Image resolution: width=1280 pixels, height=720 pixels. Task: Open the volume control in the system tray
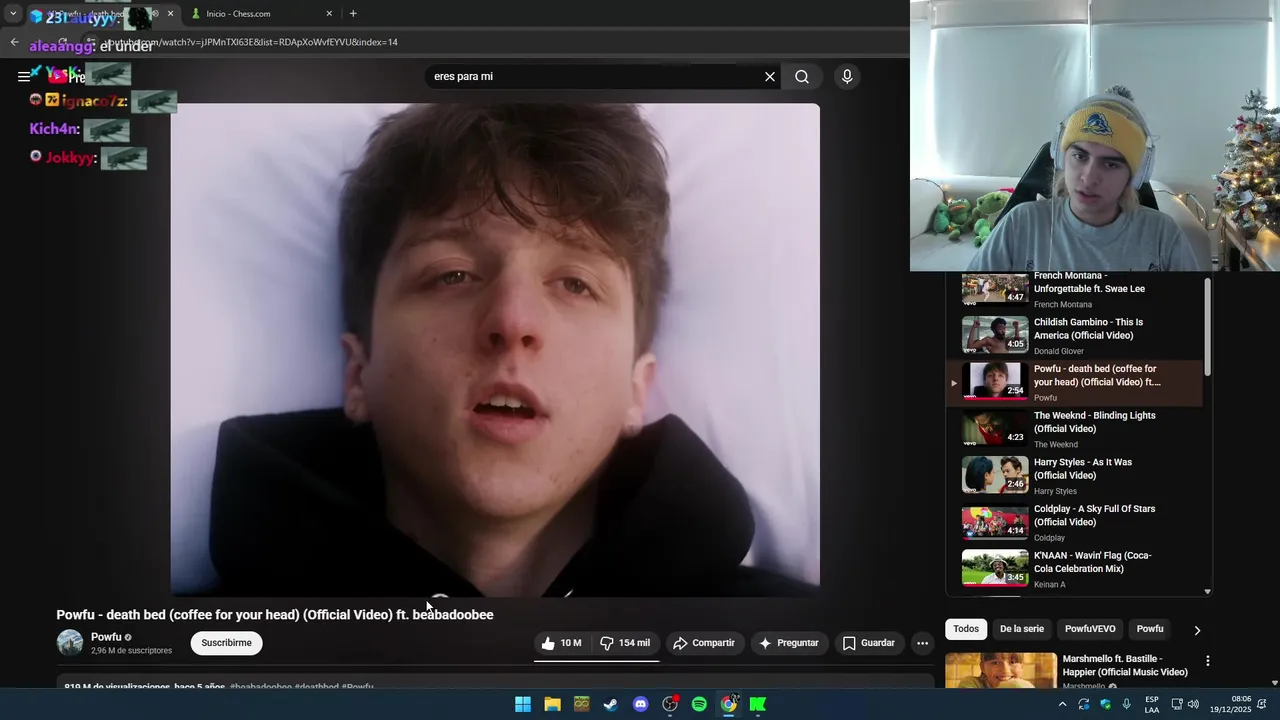point(1193,704)
